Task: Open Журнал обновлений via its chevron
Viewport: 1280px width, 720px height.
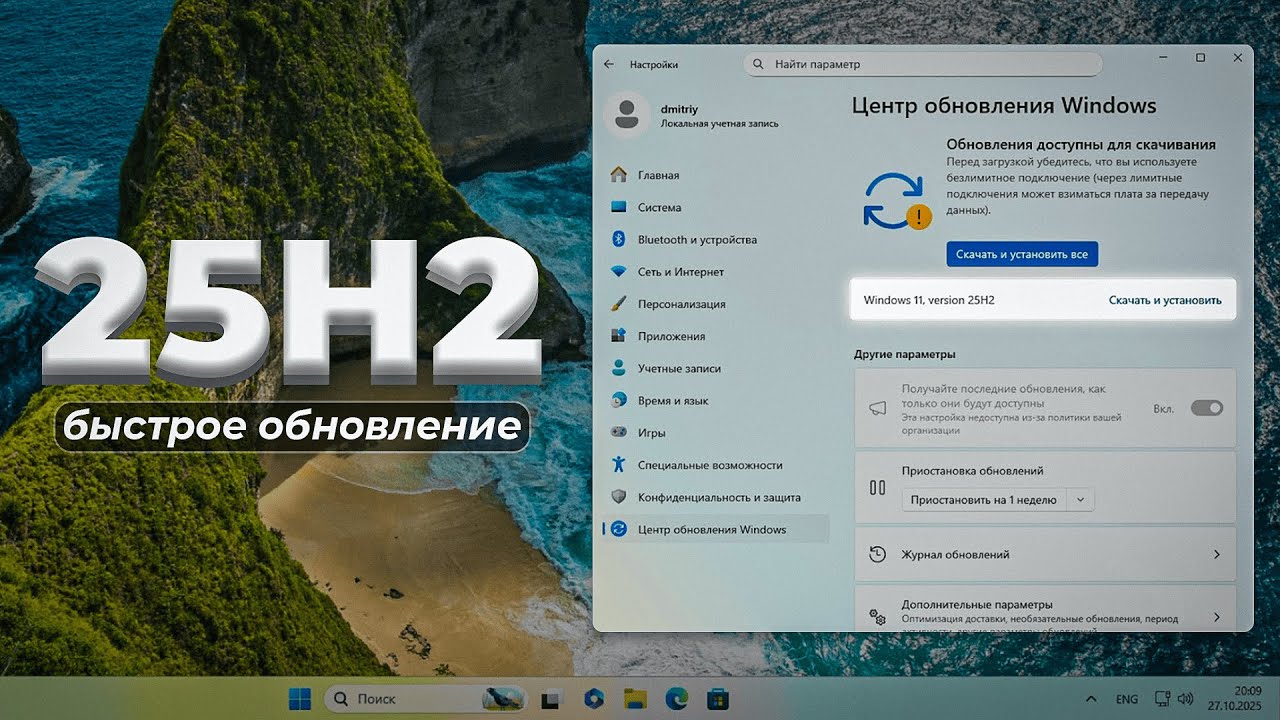Action: click(1217, 554)
